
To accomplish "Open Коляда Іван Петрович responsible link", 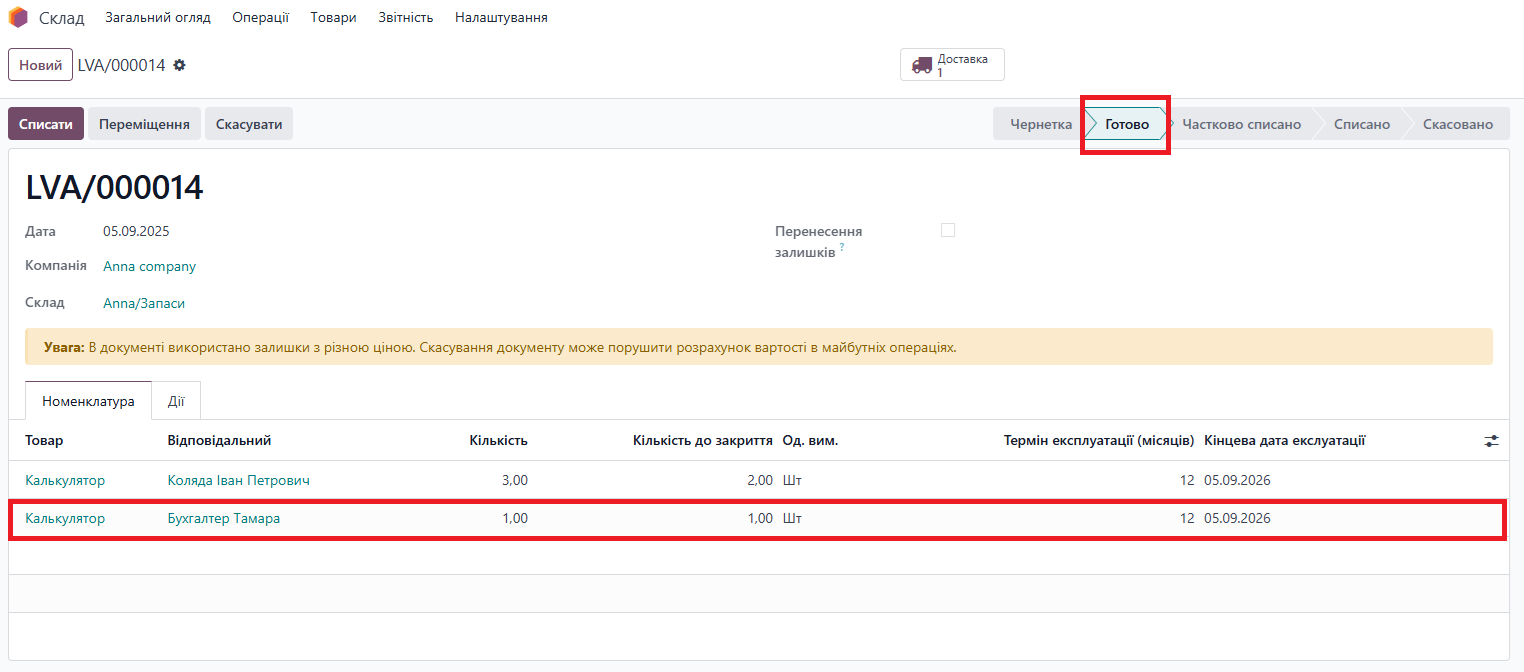I will pos(238,481).
